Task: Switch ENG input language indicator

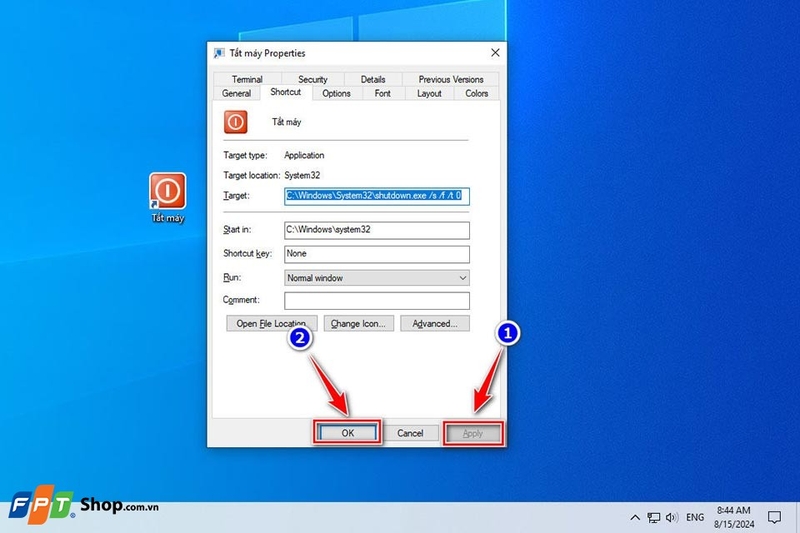Action: 695,518
